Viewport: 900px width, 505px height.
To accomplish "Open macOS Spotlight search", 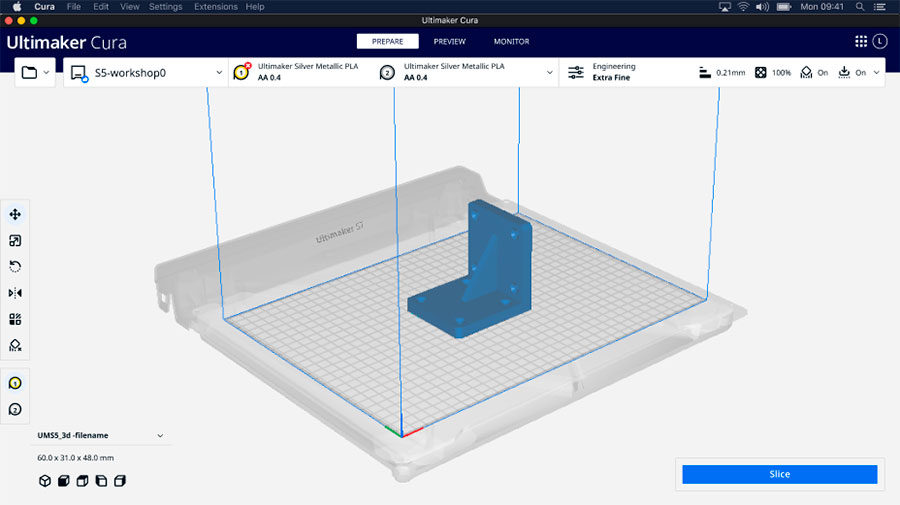I will (860, 7).
